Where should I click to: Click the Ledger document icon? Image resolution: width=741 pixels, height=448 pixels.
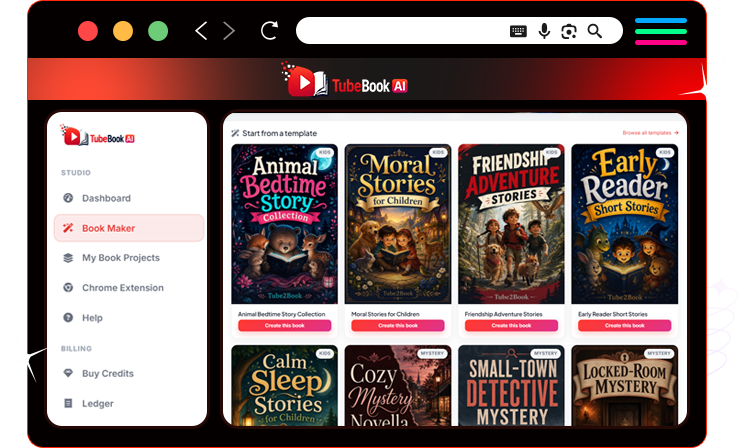[68, 404]
